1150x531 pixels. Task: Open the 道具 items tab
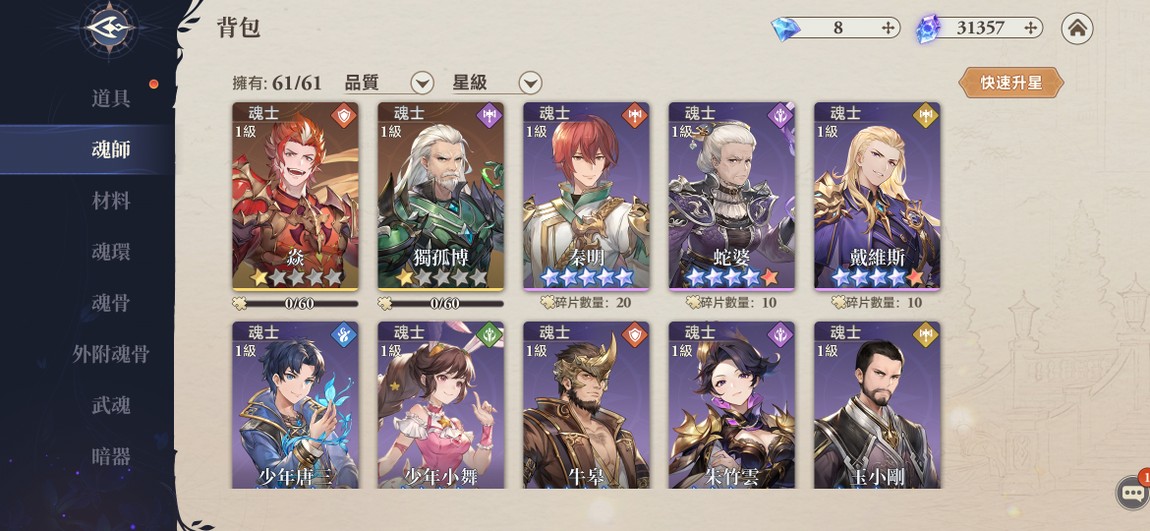pos(111,98)
